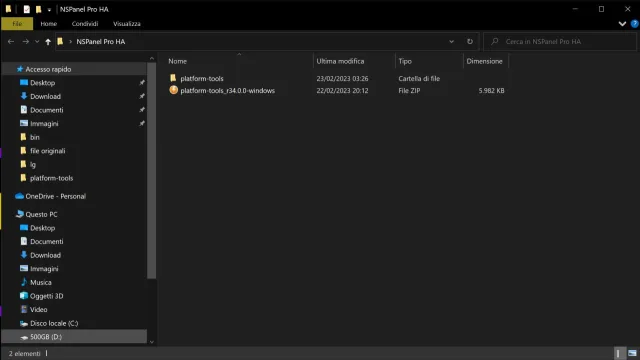Open pinned Download under Accesso rapido
The height and width of the screenshot is (360, 640).
[x=45, y=96]
